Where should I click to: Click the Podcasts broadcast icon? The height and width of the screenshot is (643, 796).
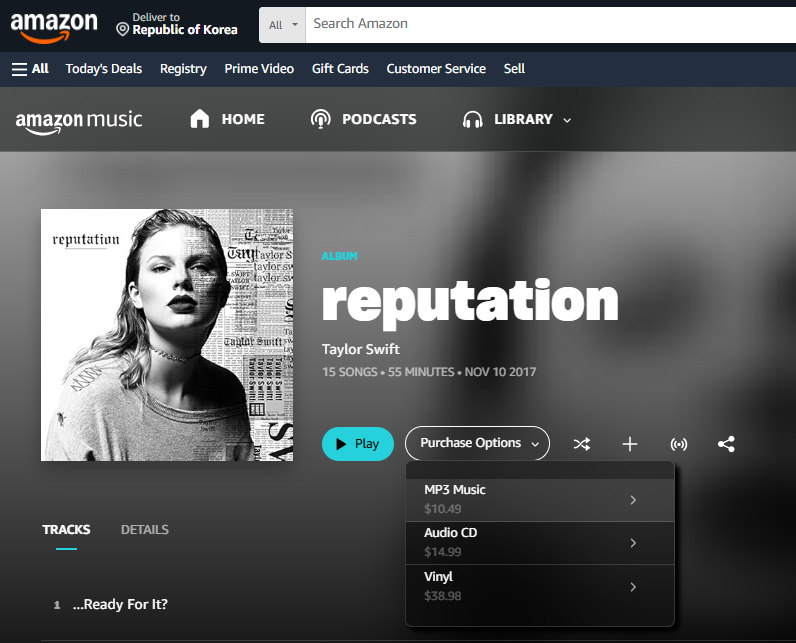click(x=320, y=119)
